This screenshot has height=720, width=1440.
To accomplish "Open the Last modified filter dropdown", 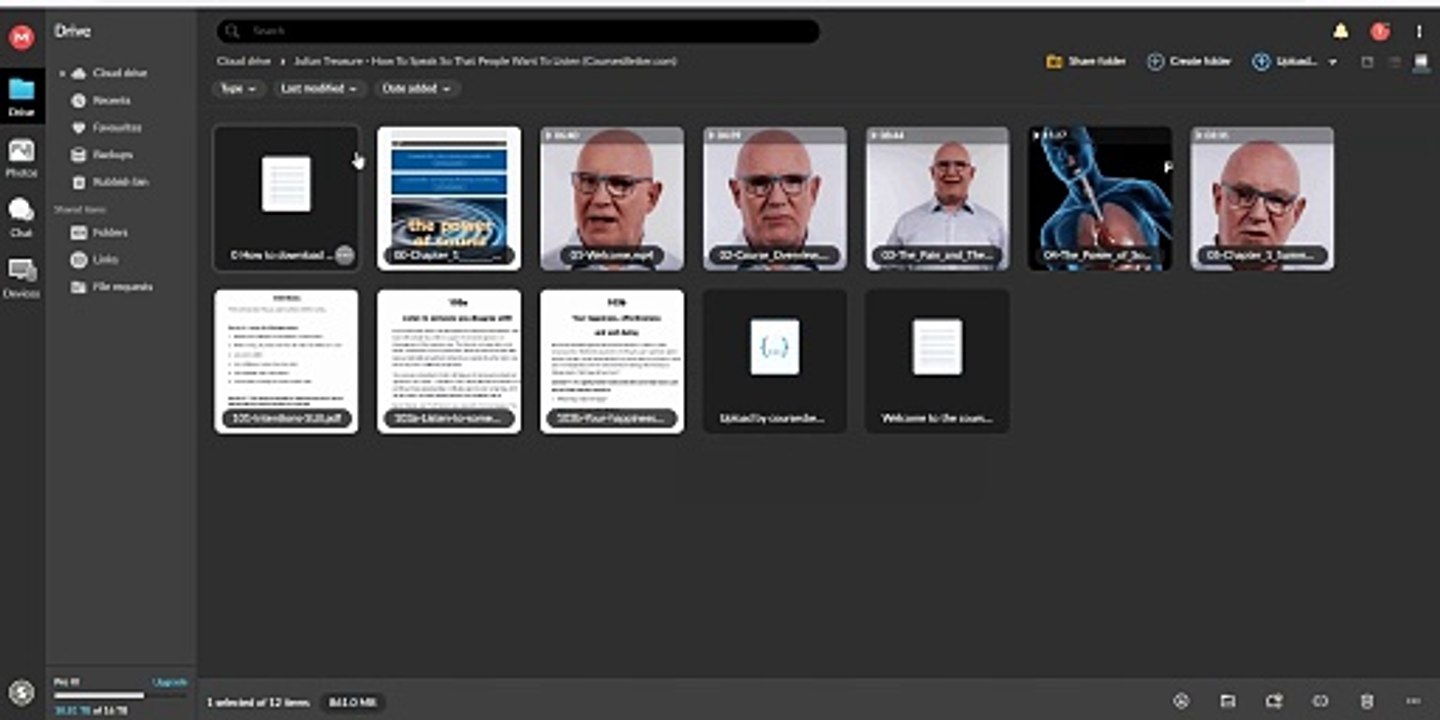I will pyautogui.click(x=319, y=88).
